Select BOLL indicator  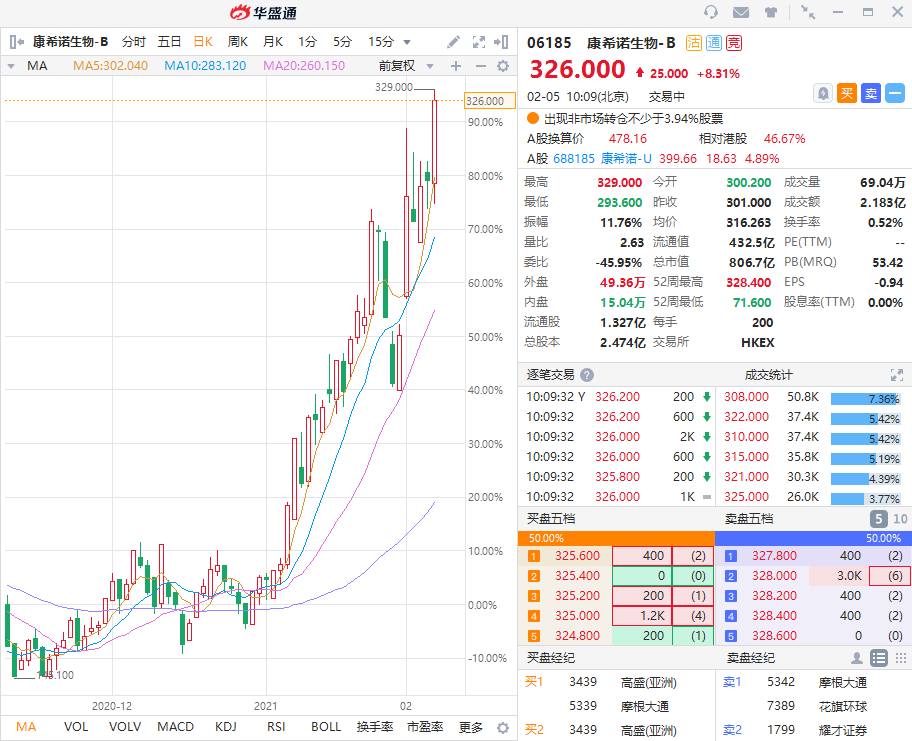click(x=326, y=727)
